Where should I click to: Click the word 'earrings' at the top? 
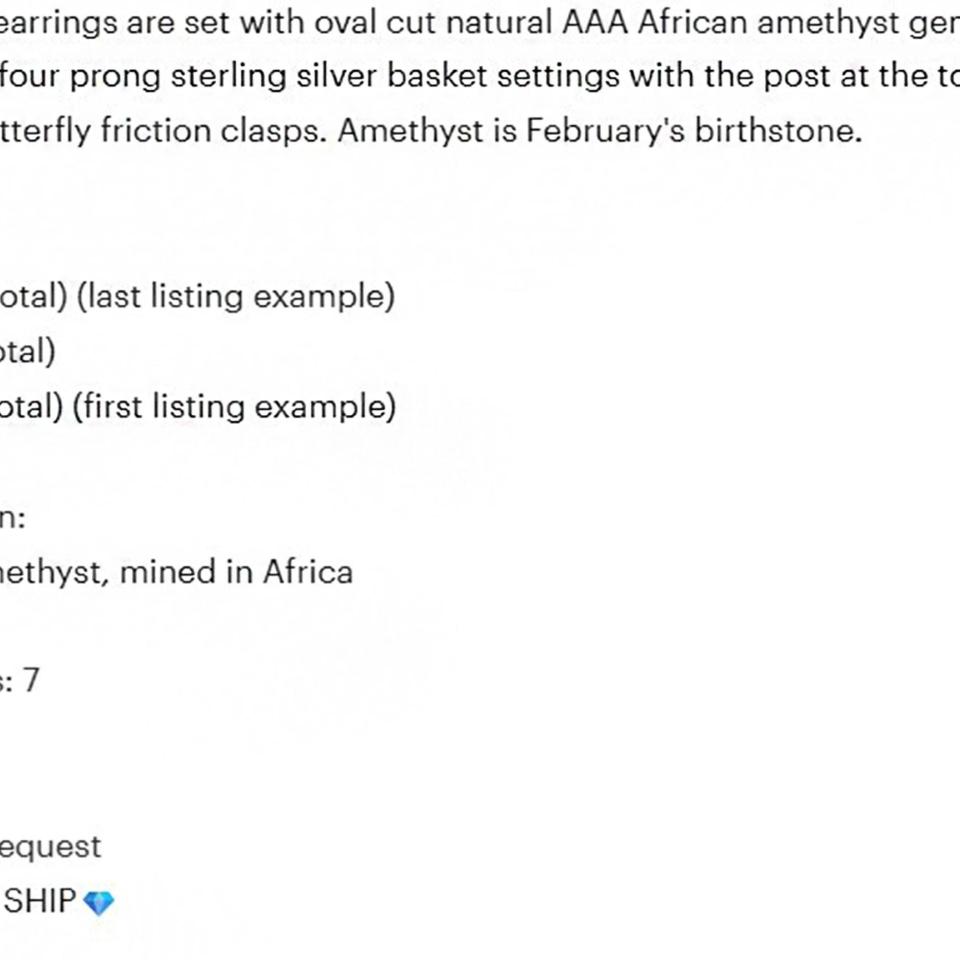pyautogui.click(x=58, y=23)
